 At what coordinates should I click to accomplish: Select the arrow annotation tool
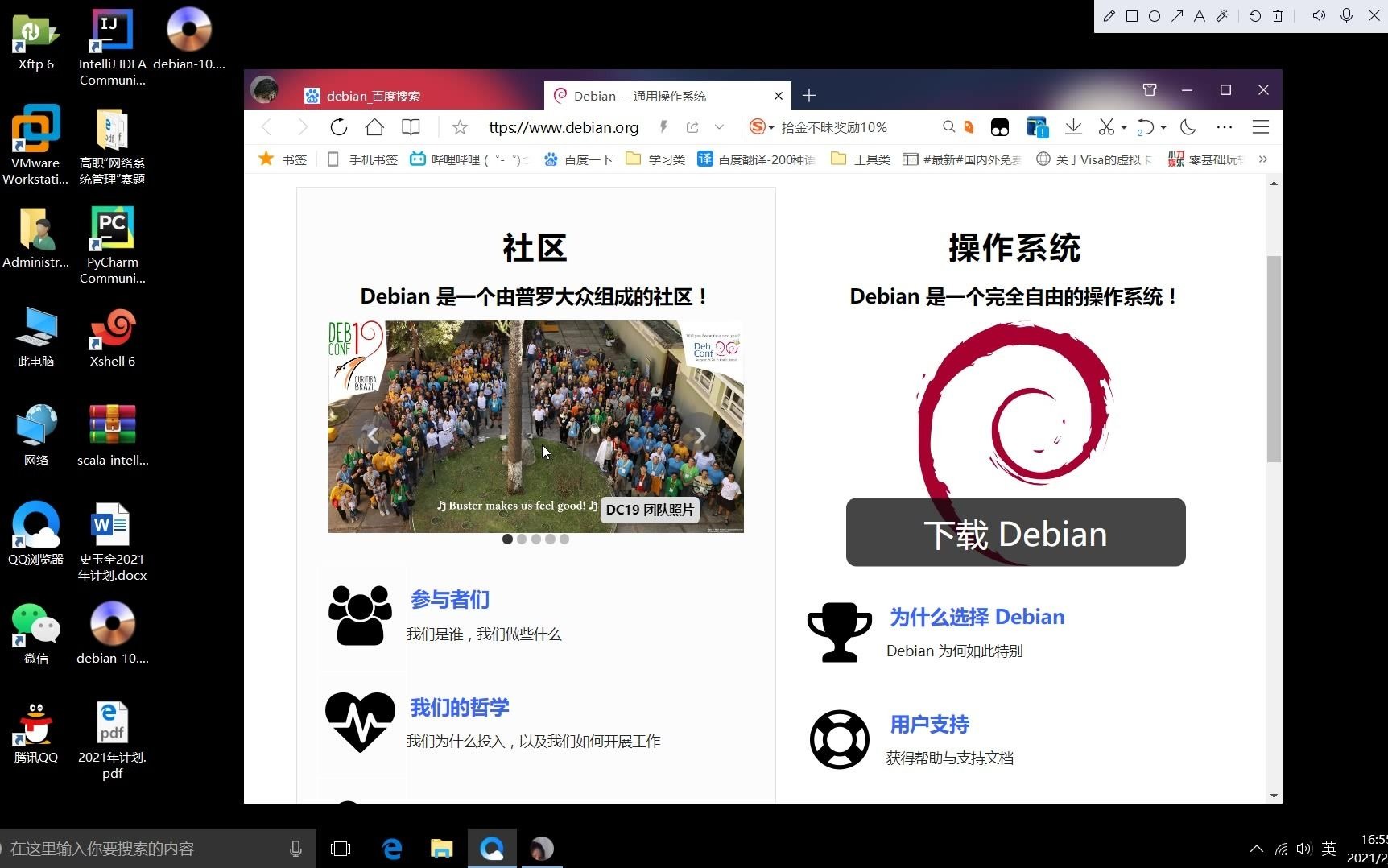[1176, 16]
